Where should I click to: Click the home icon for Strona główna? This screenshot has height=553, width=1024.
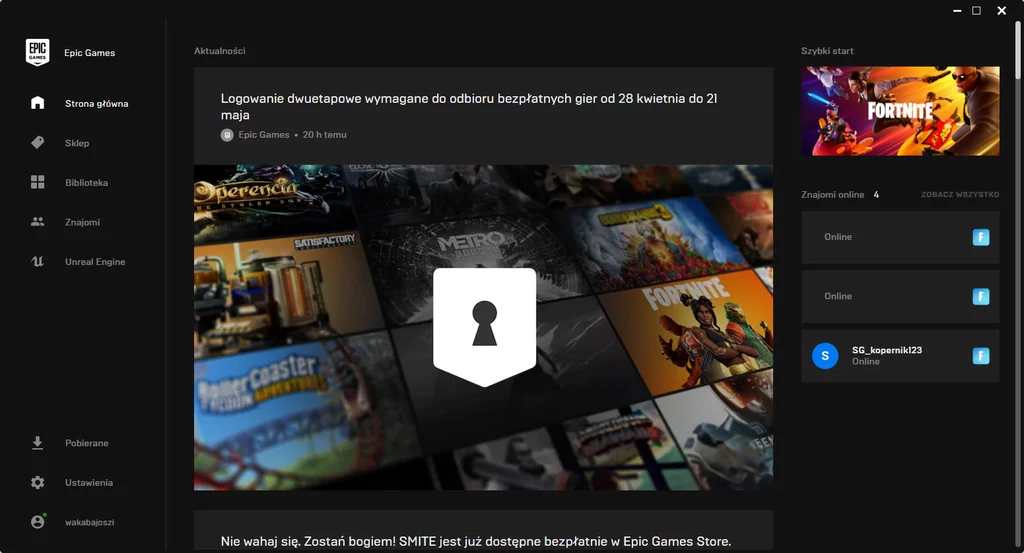pos(37,103)
